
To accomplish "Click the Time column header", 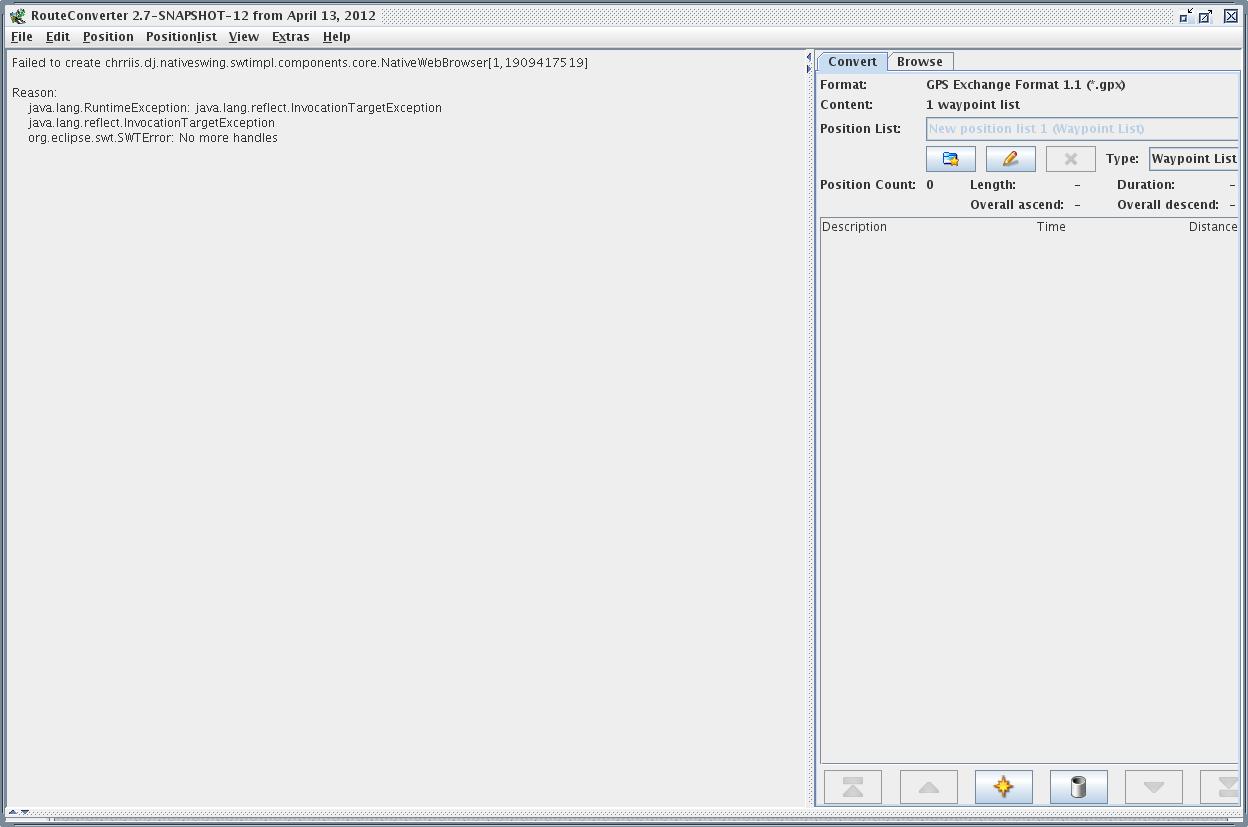I will 1051,227.
